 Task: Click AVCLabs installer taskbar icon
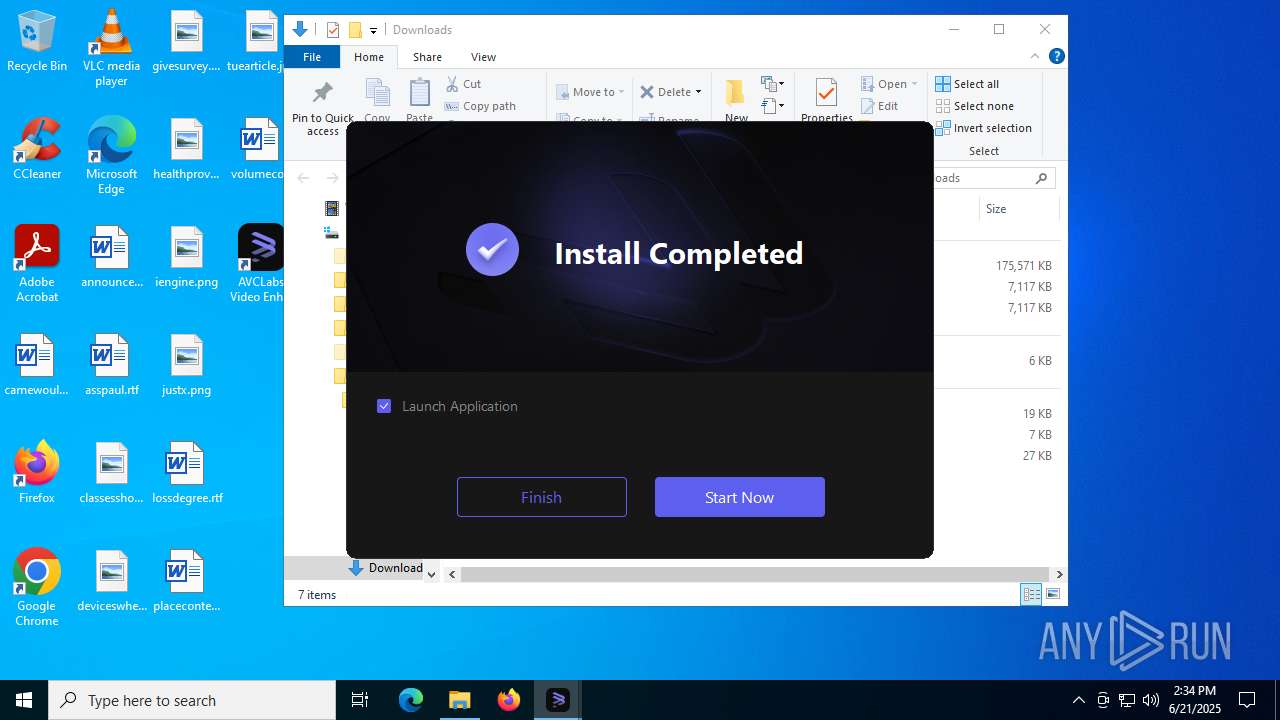tap(557, 700)
